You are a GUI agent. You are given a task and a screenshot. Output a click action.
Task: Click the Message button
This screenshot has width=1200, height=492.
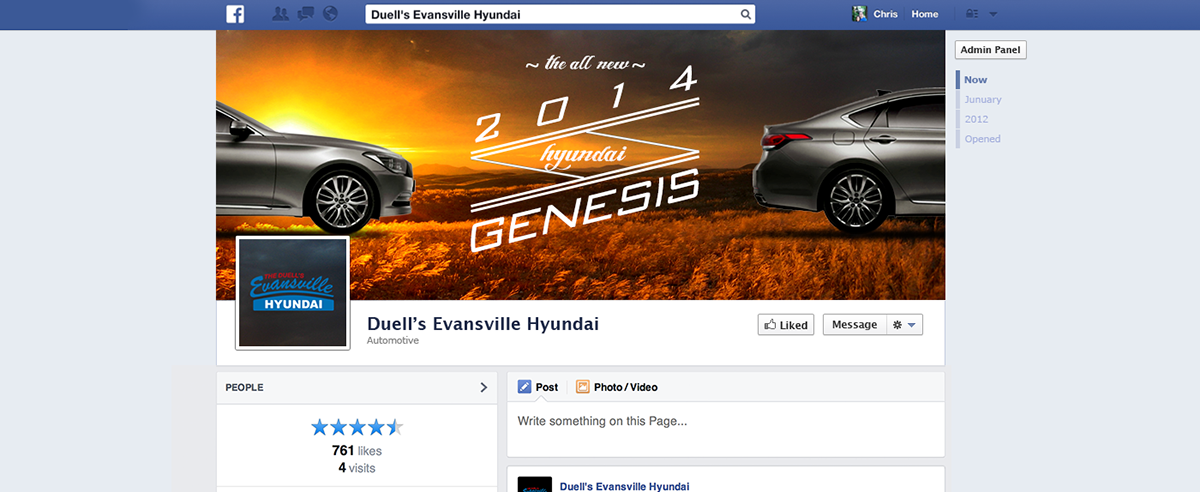point(854,325)
